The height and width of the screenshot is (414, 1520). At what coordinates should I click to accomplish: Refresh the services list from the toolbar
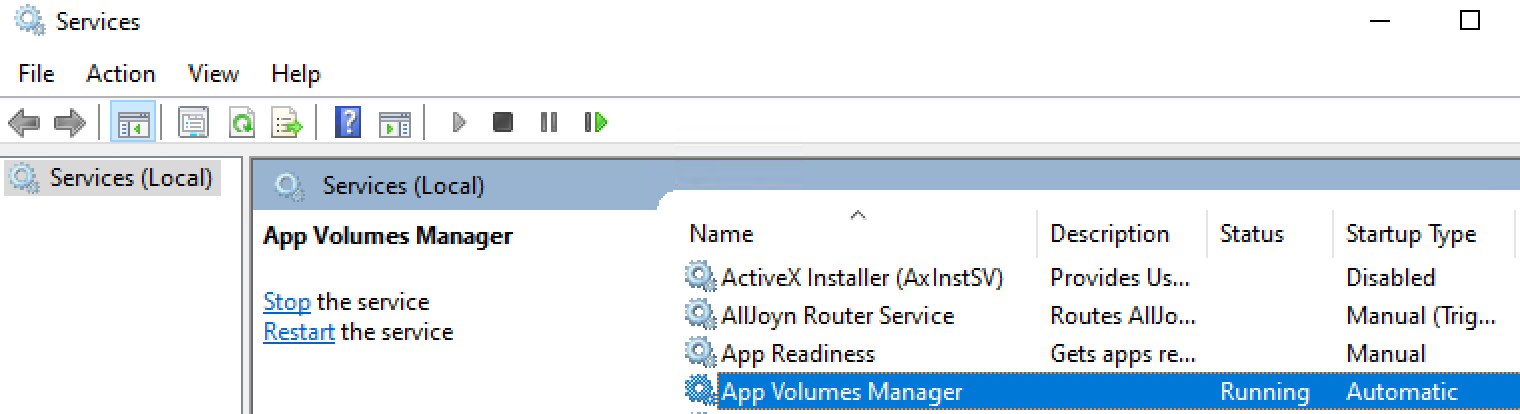(x=242, y=123)
